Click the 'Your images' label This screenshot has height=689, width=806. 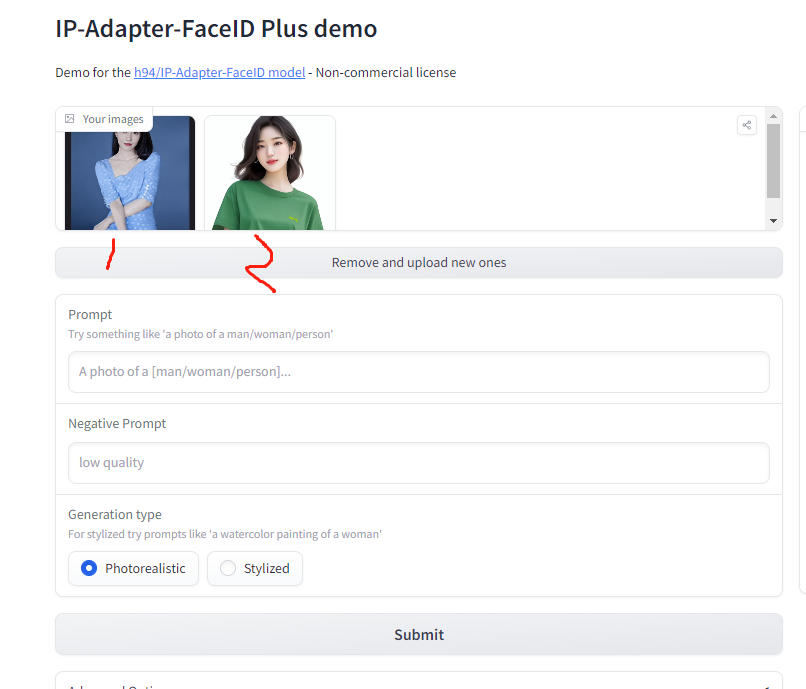coord(113,119)
